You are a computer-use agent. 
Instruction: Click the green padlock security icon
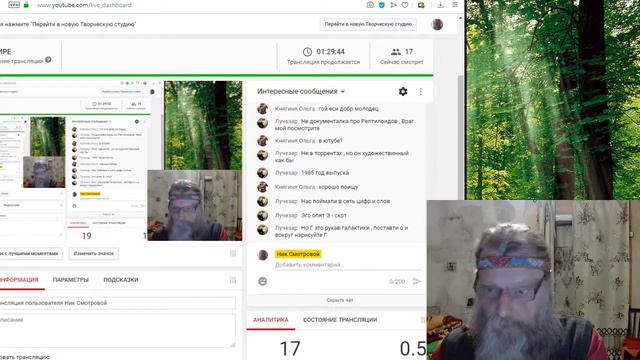(26, 5)
